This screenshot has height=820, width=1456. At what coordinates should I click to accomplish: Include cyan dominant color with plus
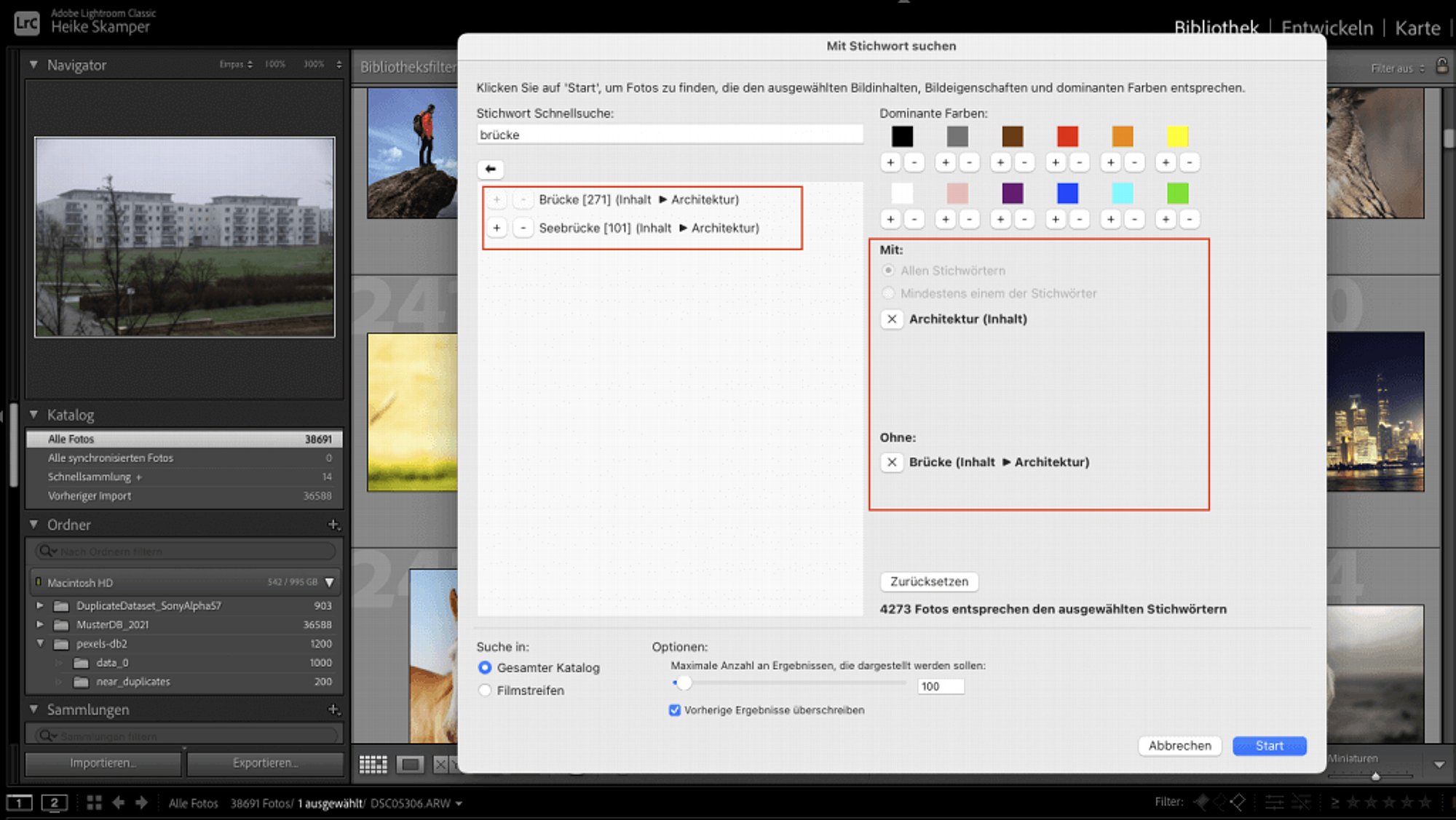pos(1111,219)
